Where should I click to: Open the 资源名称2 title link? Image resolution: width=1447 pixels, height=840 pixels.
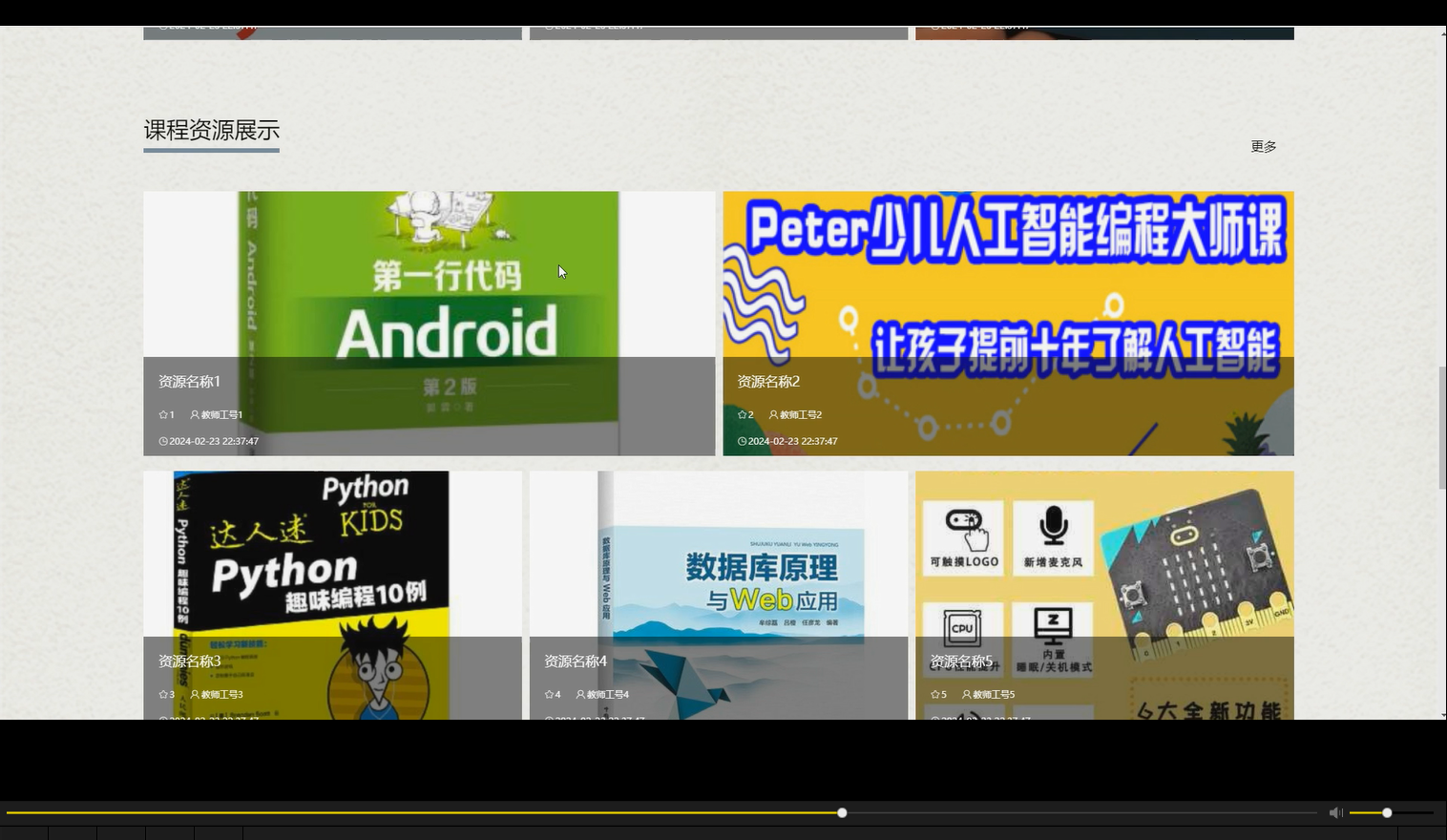(768, 382)
